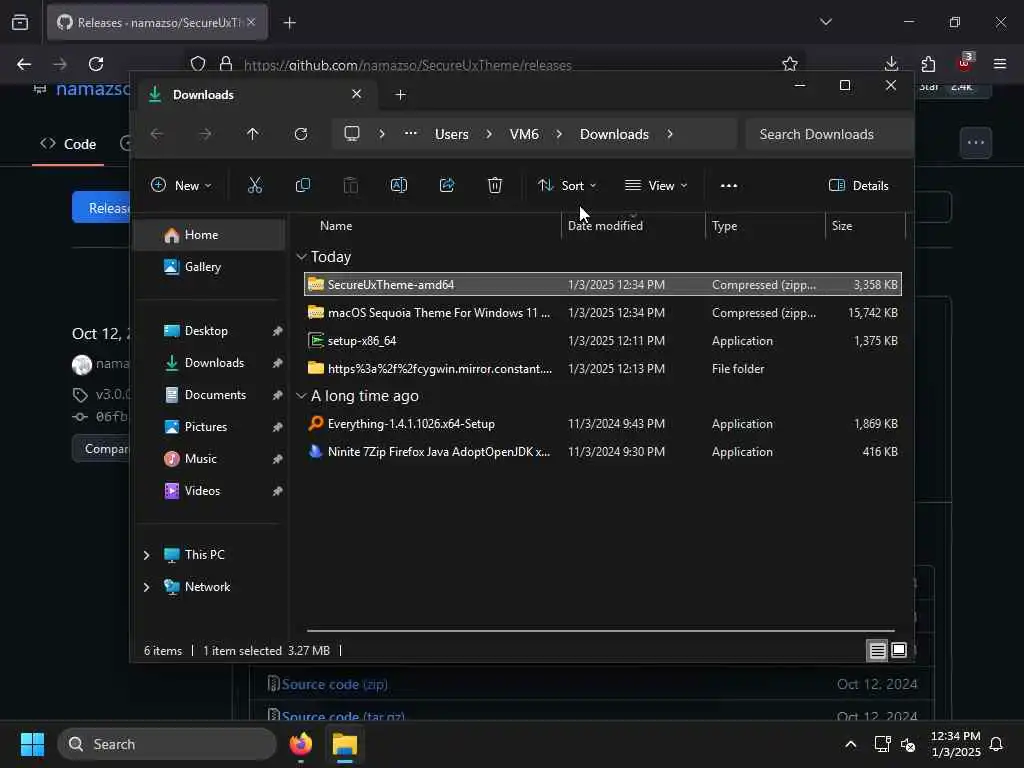Image resolution: width=1024 pixels, height=768 pixels.
Task: Select the Everything-1.4.1.1026.x64-Setup file
Action: point(603,424)
